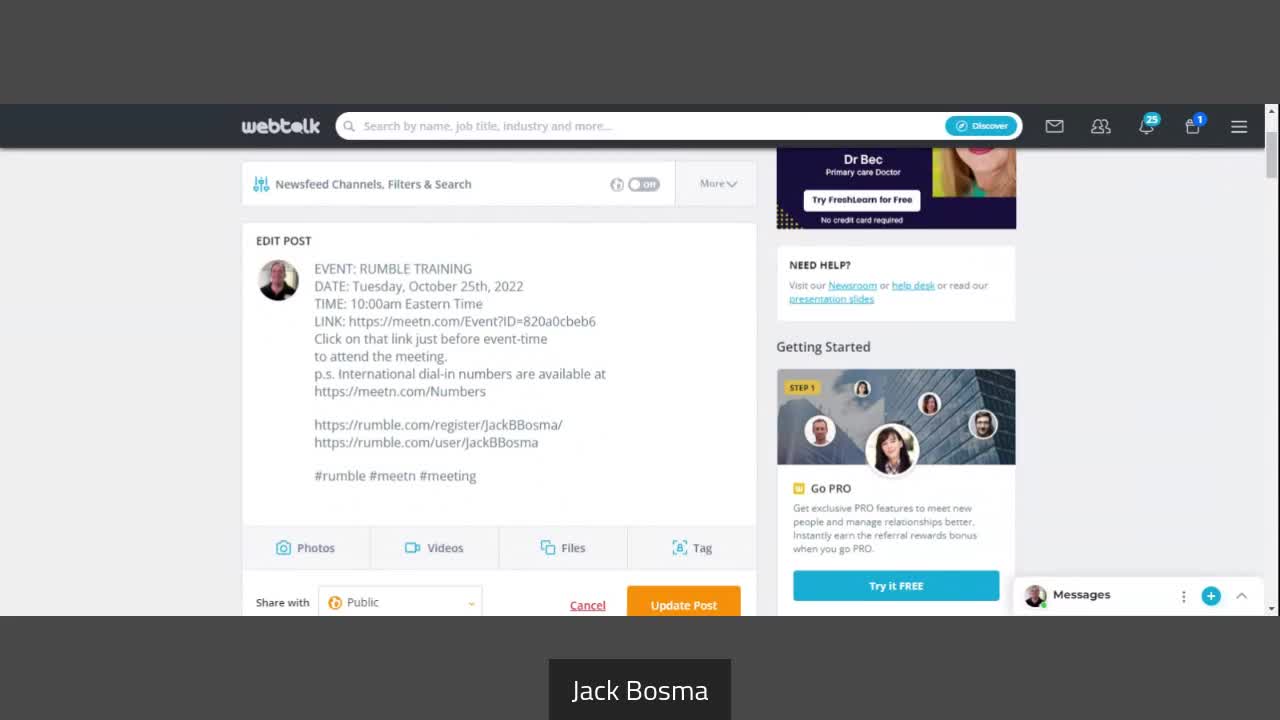Screen dimensions: 1280x720
Task: Click the Videos camera icon
Action: click(x=412, y=548)
